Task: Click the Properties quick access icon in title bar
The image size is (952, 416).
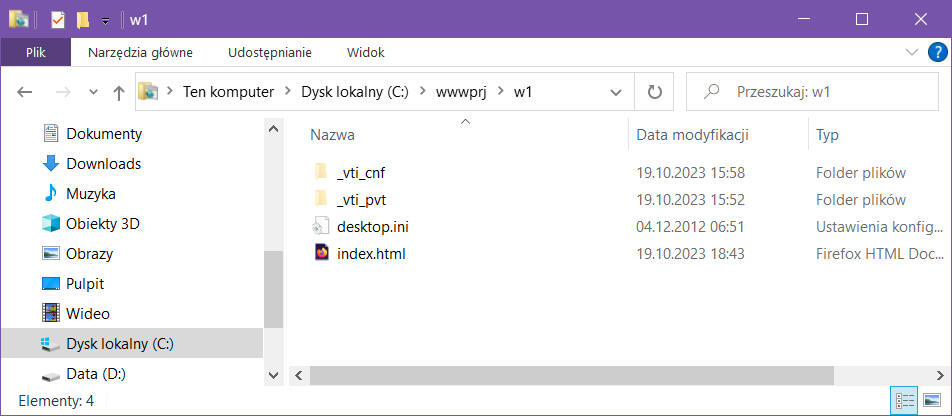Action: (x=59, y=19)
